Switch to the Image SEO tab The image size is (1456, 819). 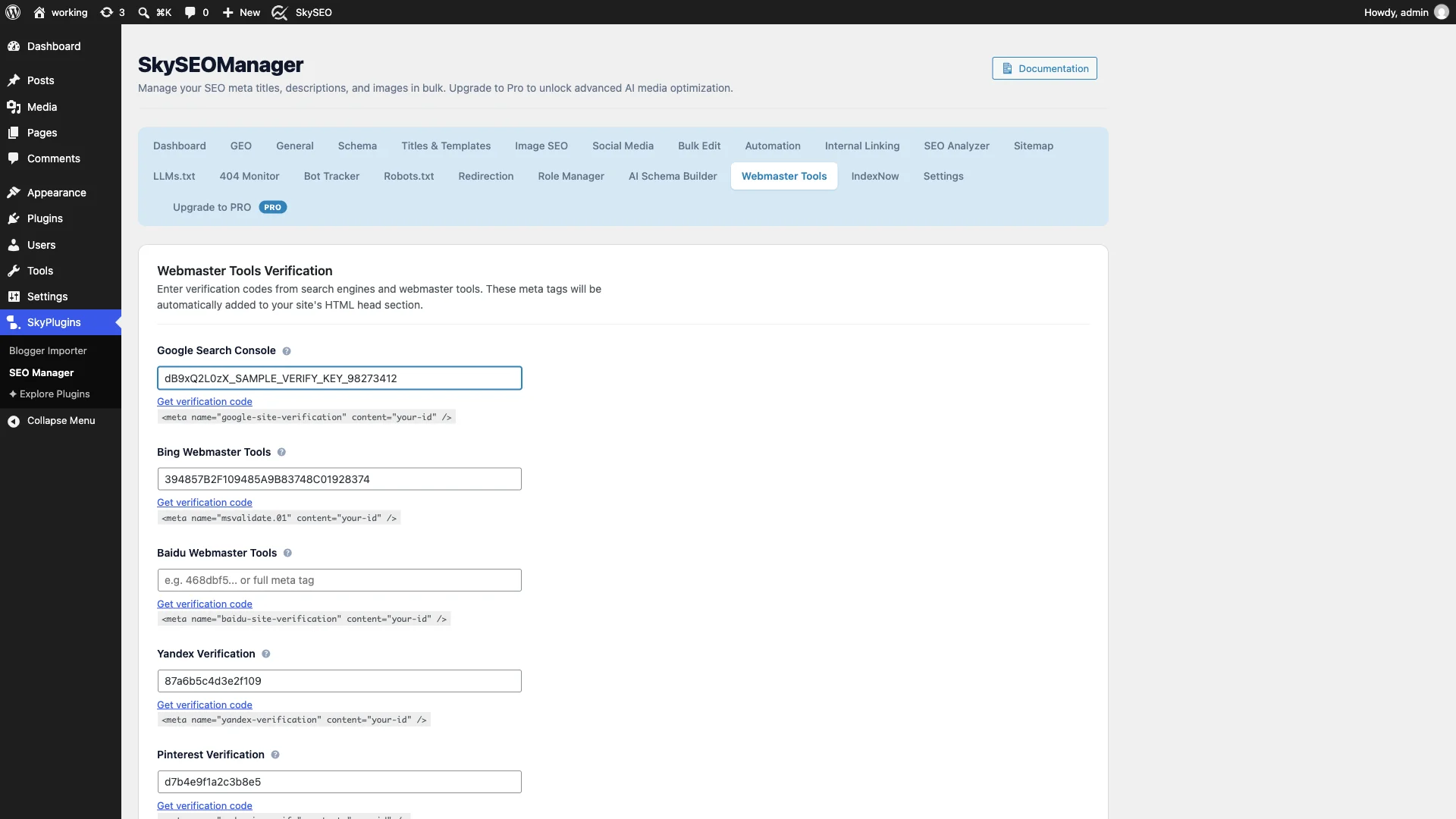click(541, 146)
